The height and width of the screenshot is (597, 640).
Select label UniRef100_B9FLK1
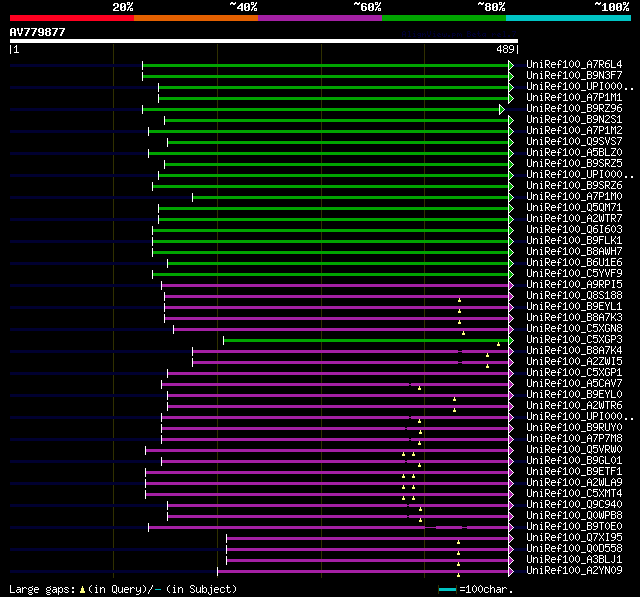(574, 241)
